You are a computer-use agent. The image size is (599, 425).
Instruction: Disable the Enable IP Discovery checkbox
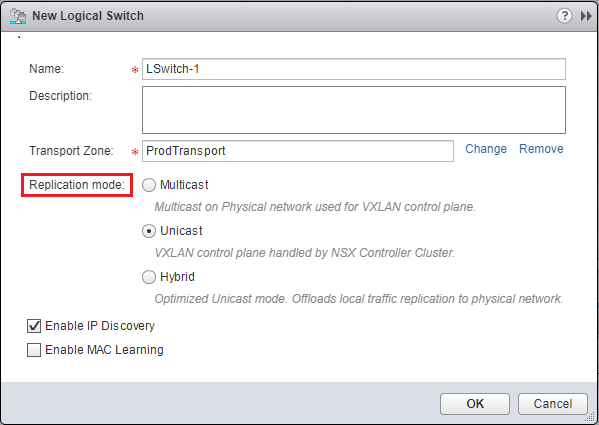[34, 326]
